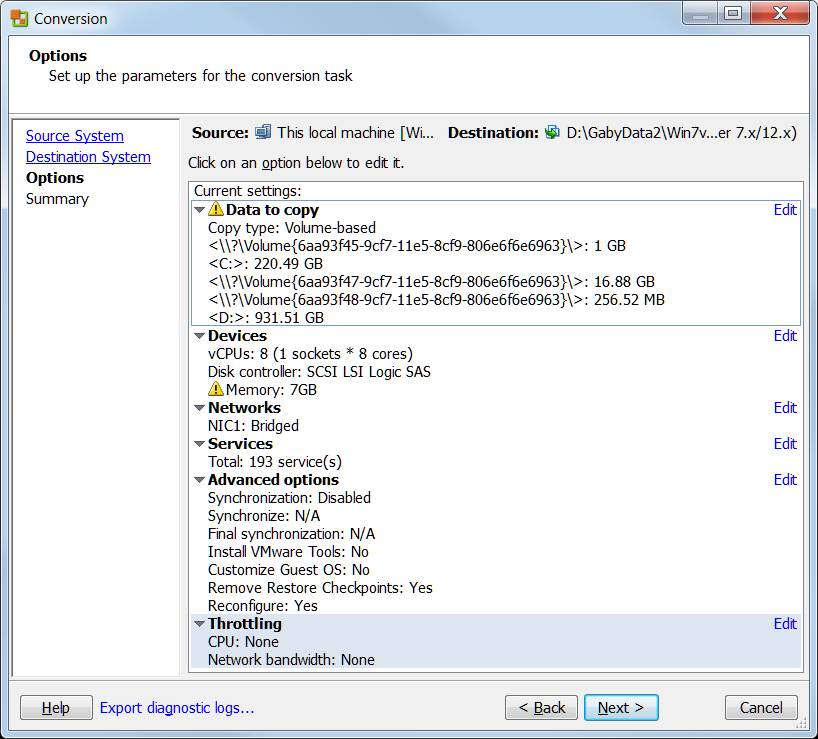Screen dimensions: 818x739
Task: Collapse the Throttling section
Action: (x=199, y=624)
